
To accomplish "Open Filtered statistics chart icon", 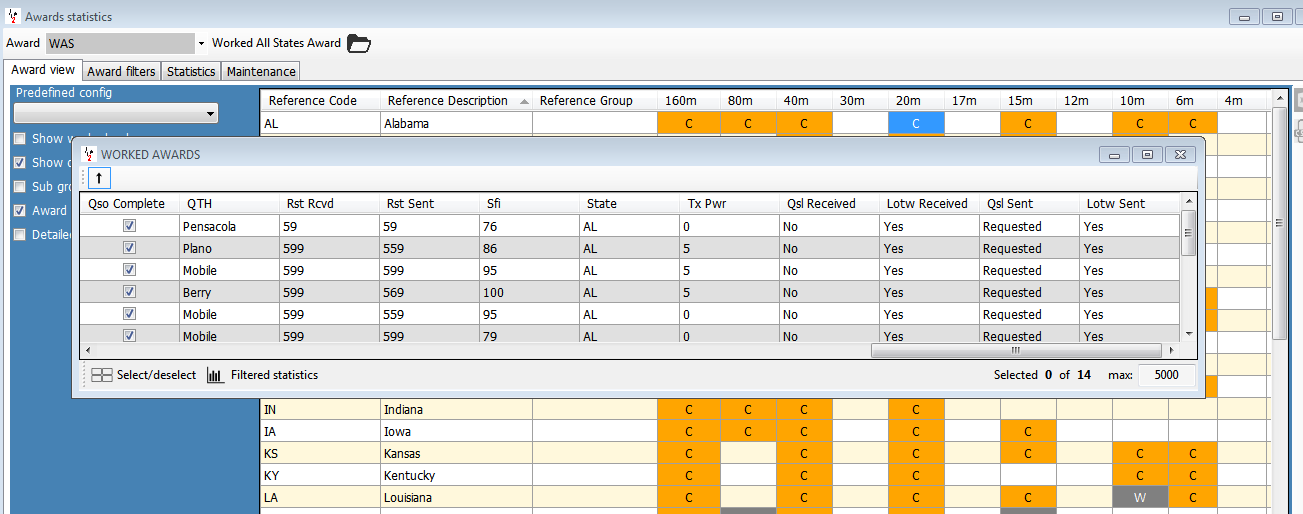I will (x=215, y=375).
